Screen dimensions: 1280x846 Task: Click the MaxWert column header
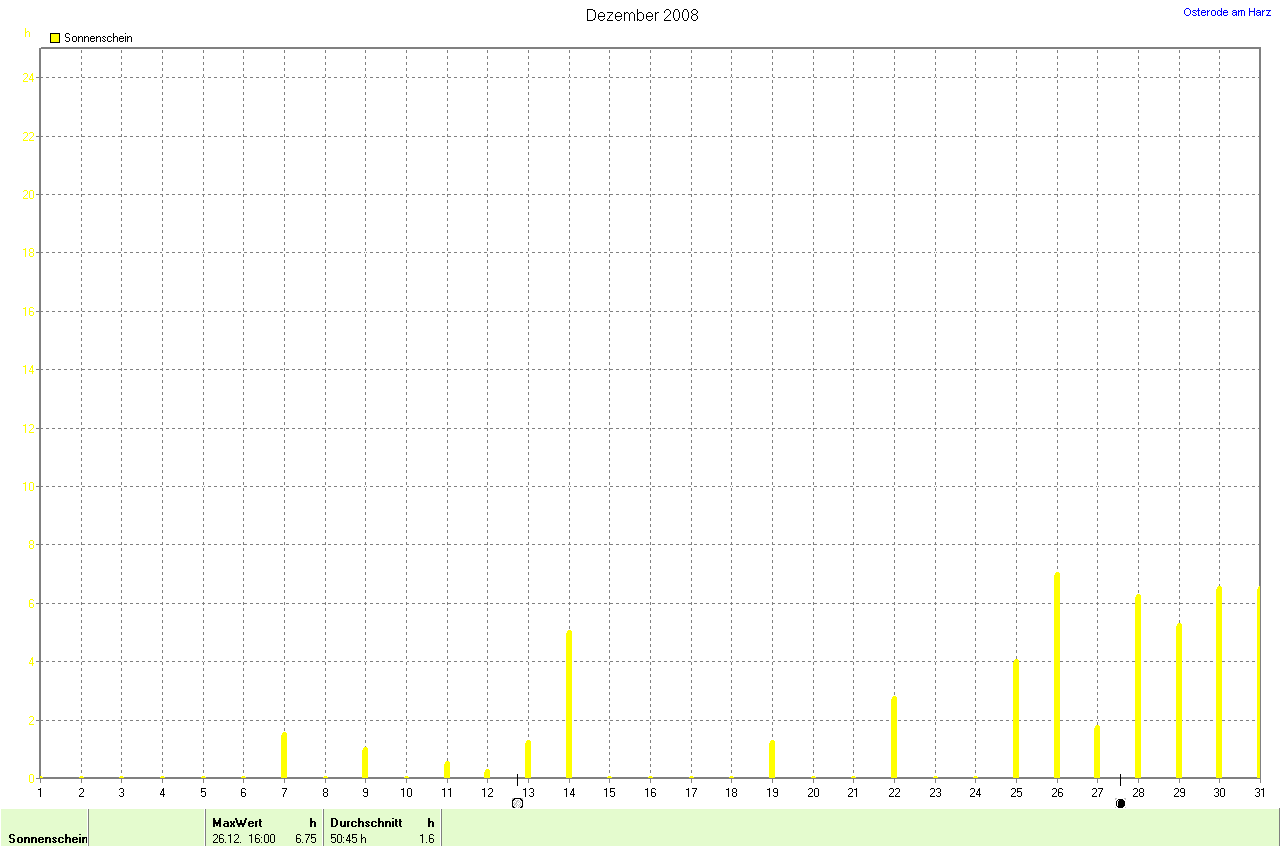(237, 823)
